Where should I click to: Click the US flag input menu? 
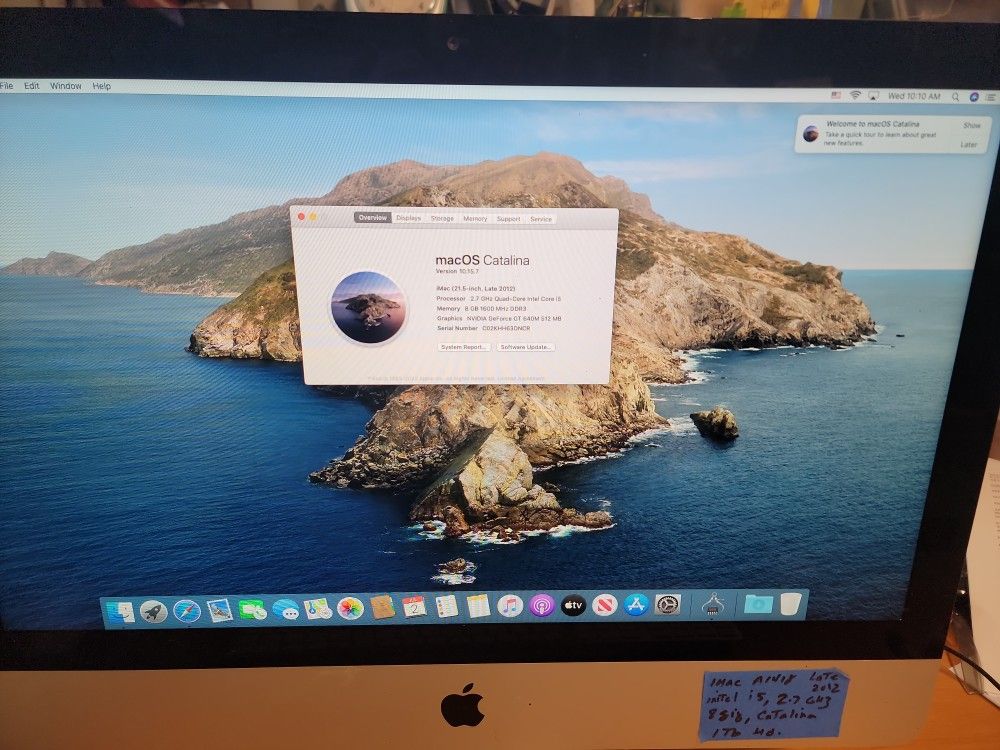pos(836,95)
